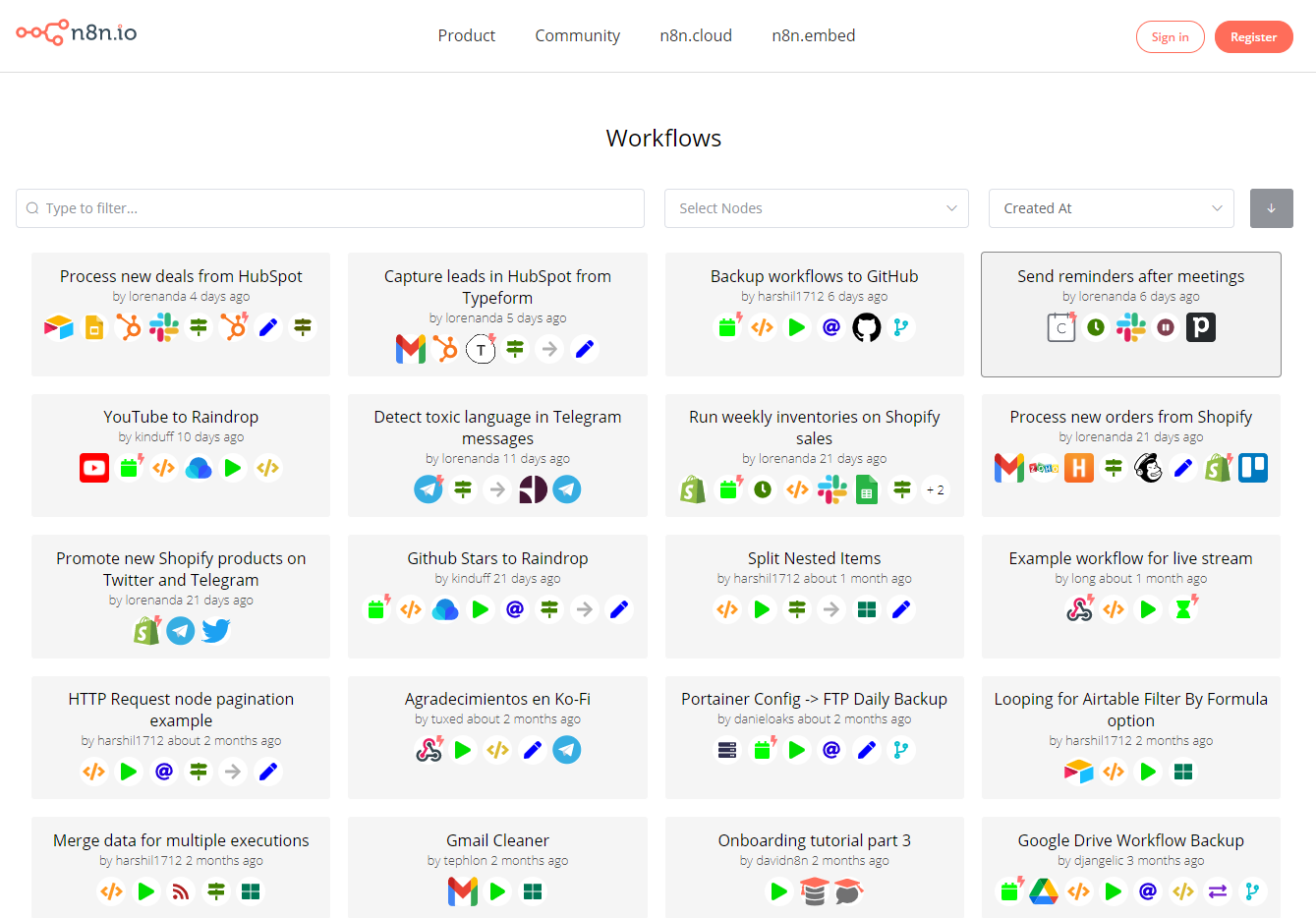Click Twitter icon in Promote new Shopify products
Image resolution: width=1316 pixels, height=918 pixels.
click(215, 630)
